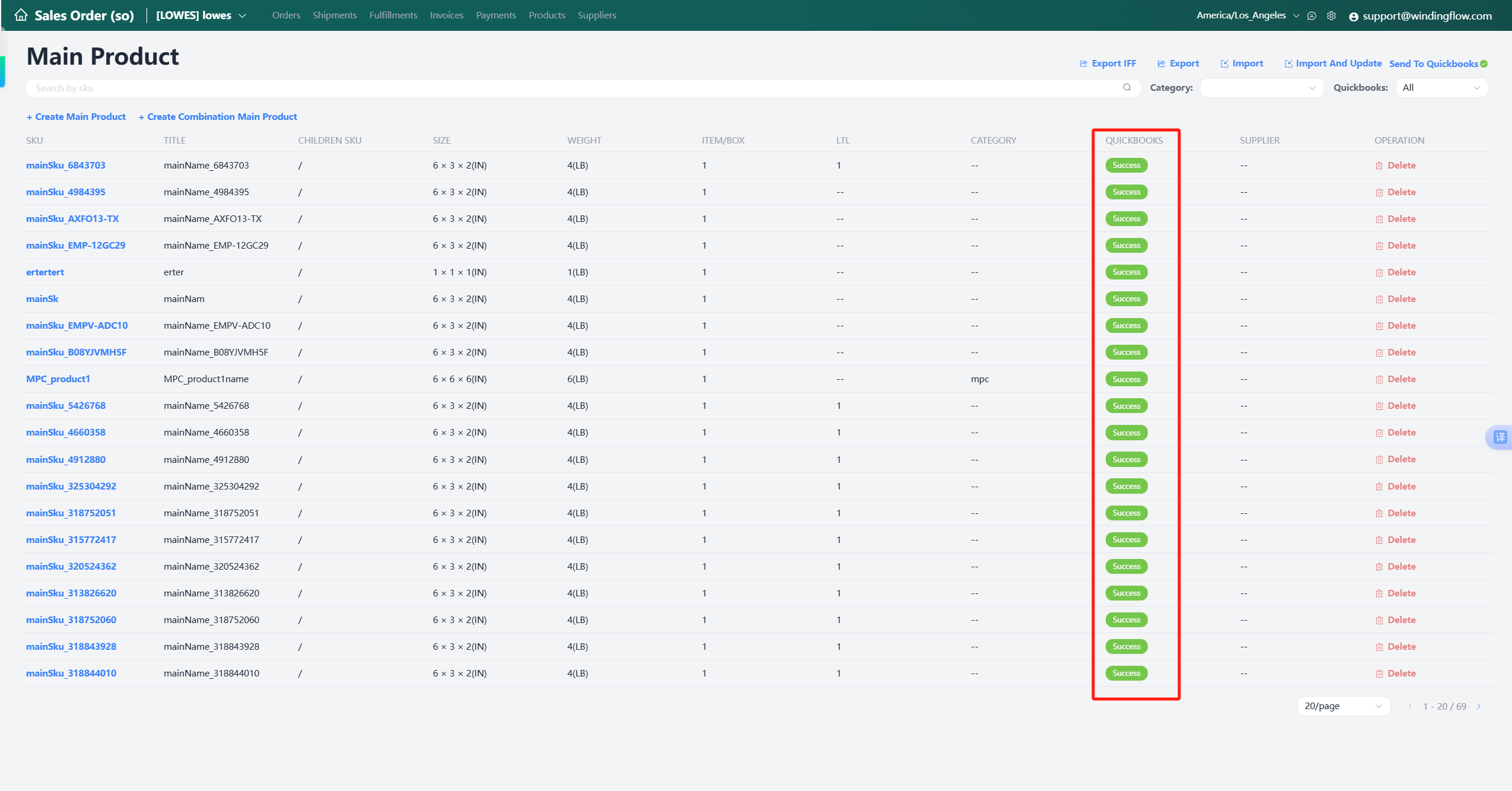Go to previous page arrow

1411,706
